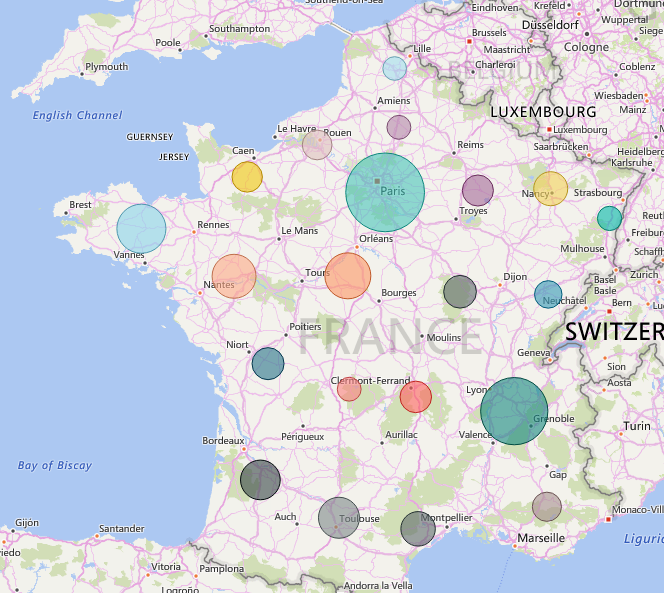Click the Andorra la Vella label
Viewport: 664px width, 593px height.
point(378,586)
